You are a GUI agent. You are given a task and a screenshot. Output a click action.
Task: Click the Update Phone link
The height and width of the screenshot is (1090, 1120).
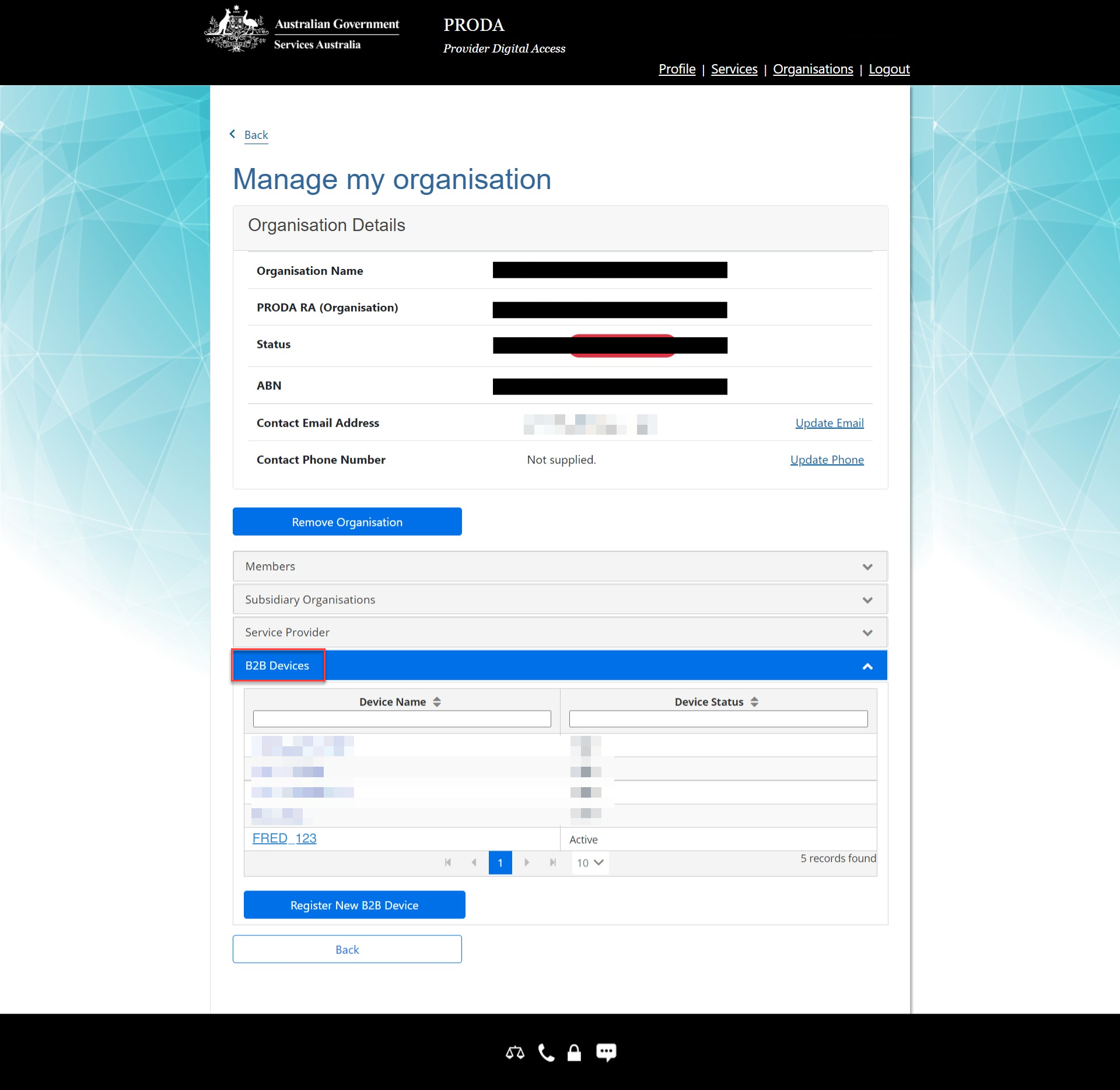(x=827, y=460)
